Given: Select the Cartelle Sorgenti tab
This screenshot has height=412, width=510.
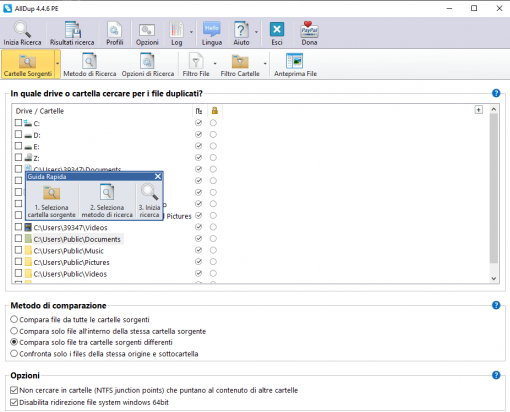Looking at the screenshot, I should (28, 64).
